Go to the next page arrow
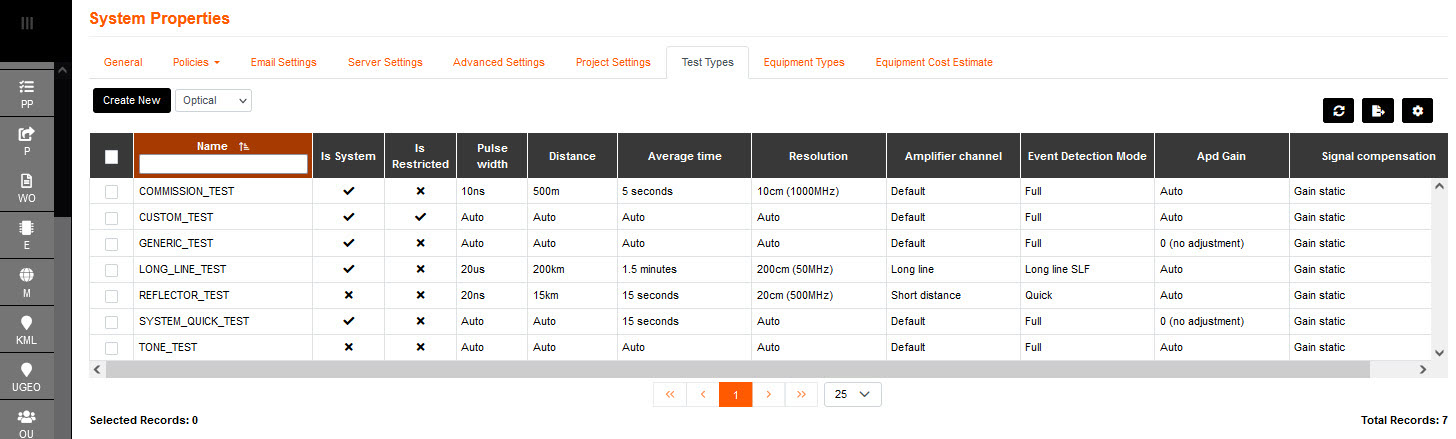The width and height of the screenshot is (1456, 439). point(768,394)
